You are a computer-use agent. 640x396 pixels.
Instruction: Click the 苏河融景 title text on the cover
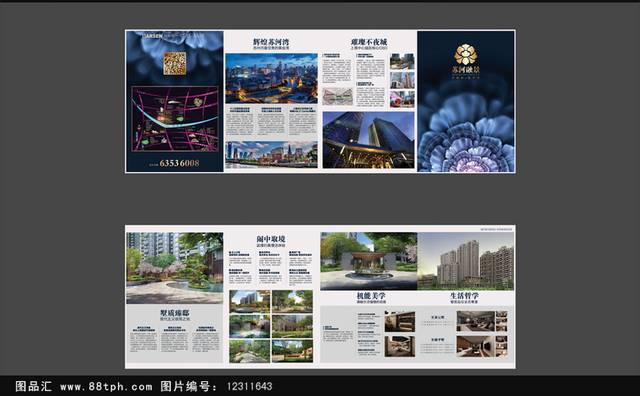(466, 70)
